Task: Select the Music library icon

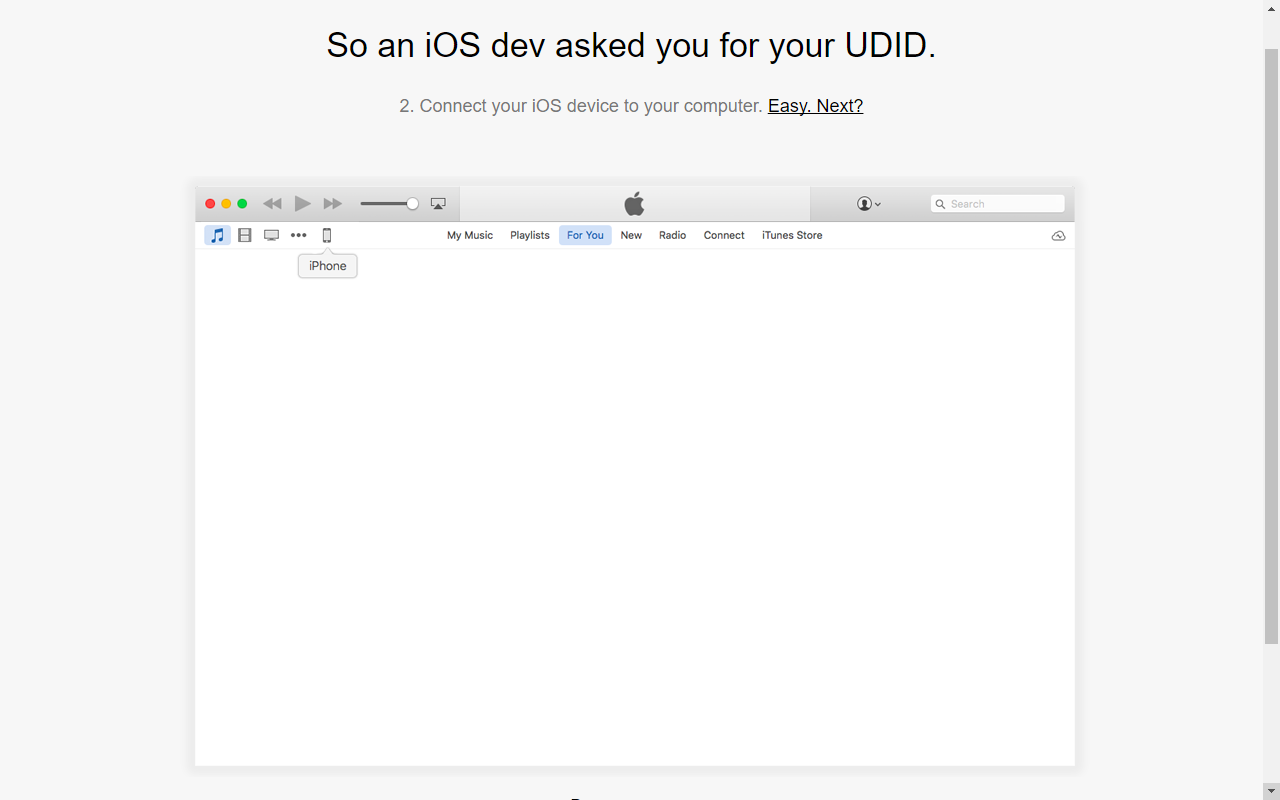Action: [217, 235]
